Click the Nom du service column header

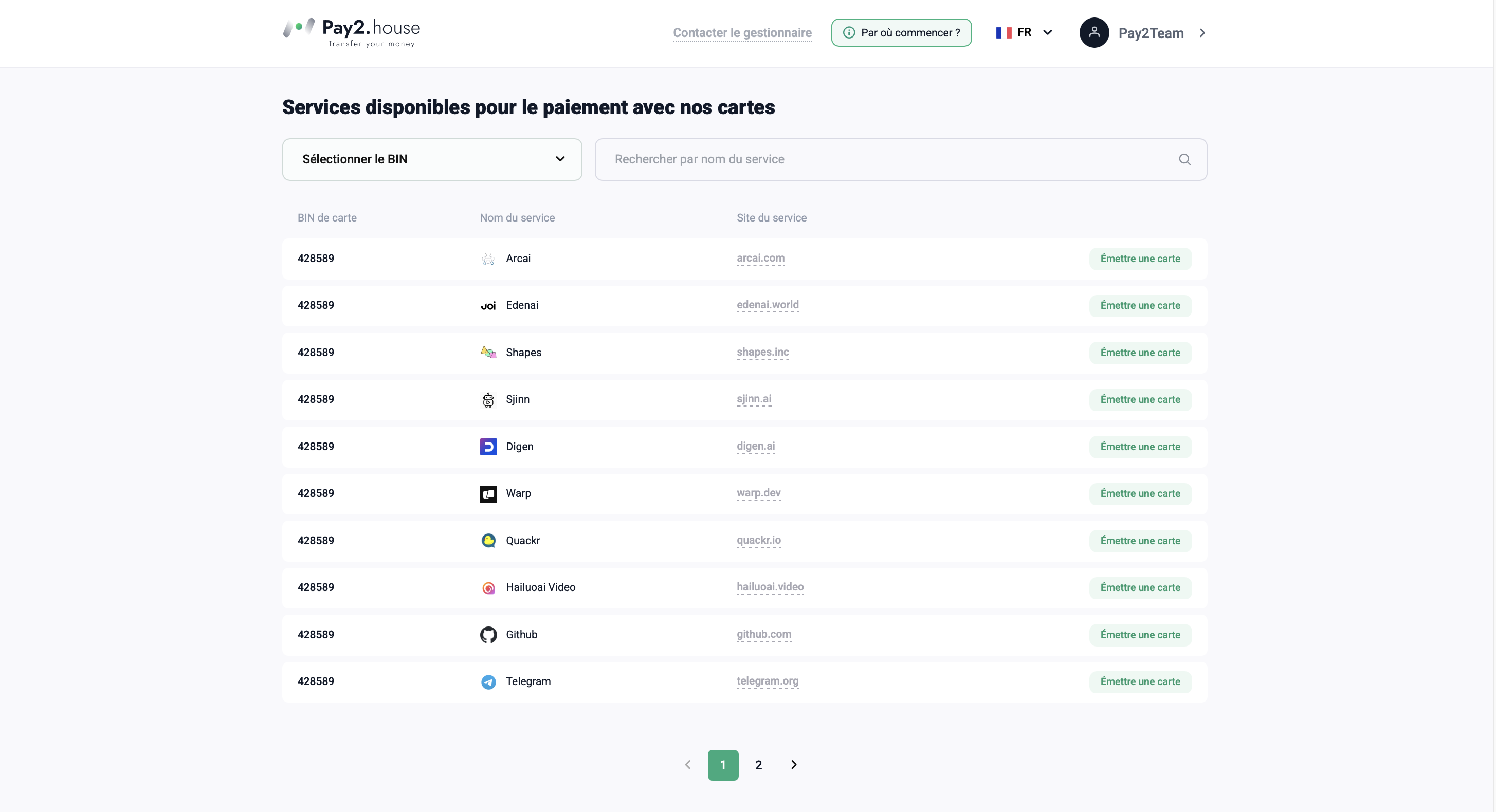click(517, 218)
